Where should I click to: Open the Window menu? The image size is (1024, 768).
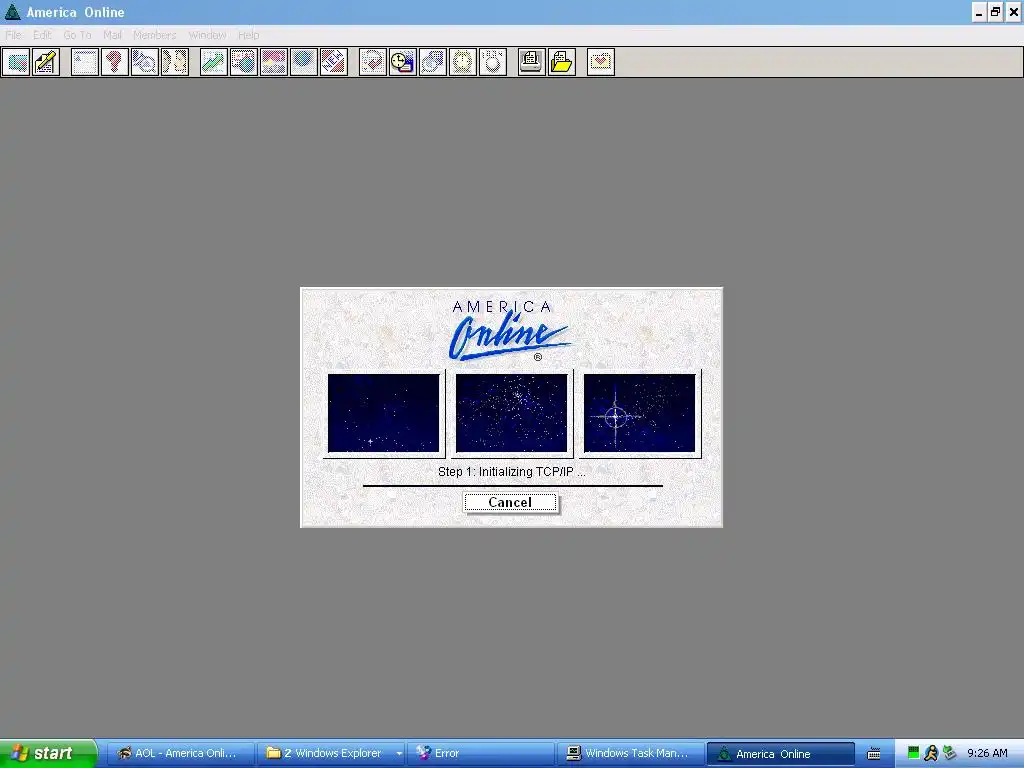207,35
